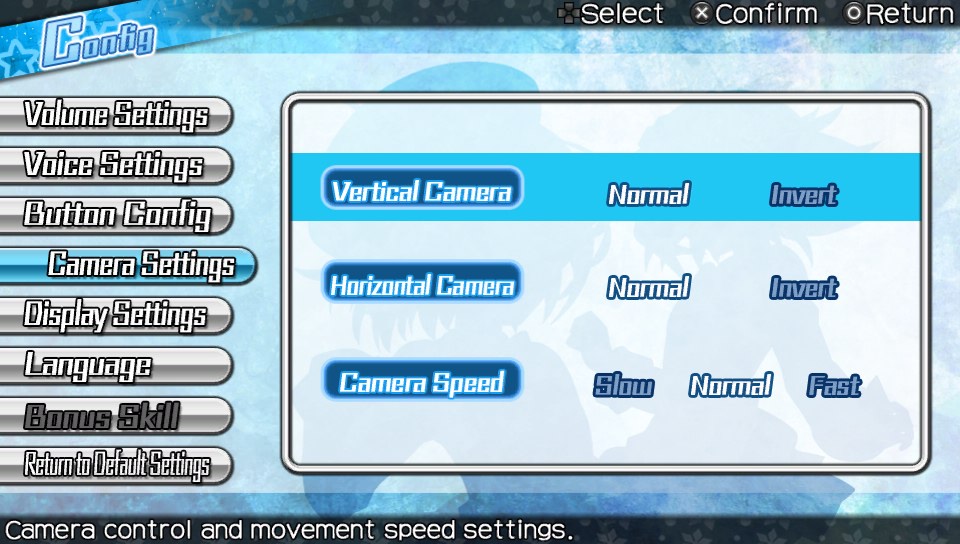Select the Camera Speed label button
The height and width of the screenshot is (544, 960).
(x=422, y=381)
